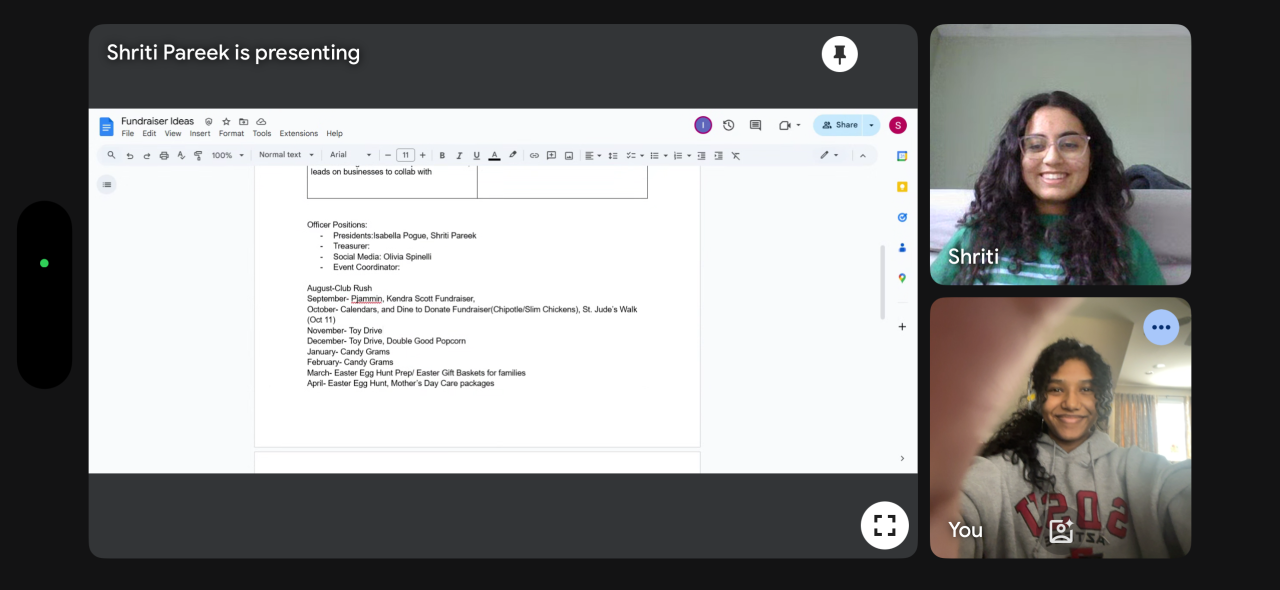Image resolution: width=1280 pixels, height=590 pixels.
Task: Open Google Tasks in the side panel
Action: tap(902, 217)
